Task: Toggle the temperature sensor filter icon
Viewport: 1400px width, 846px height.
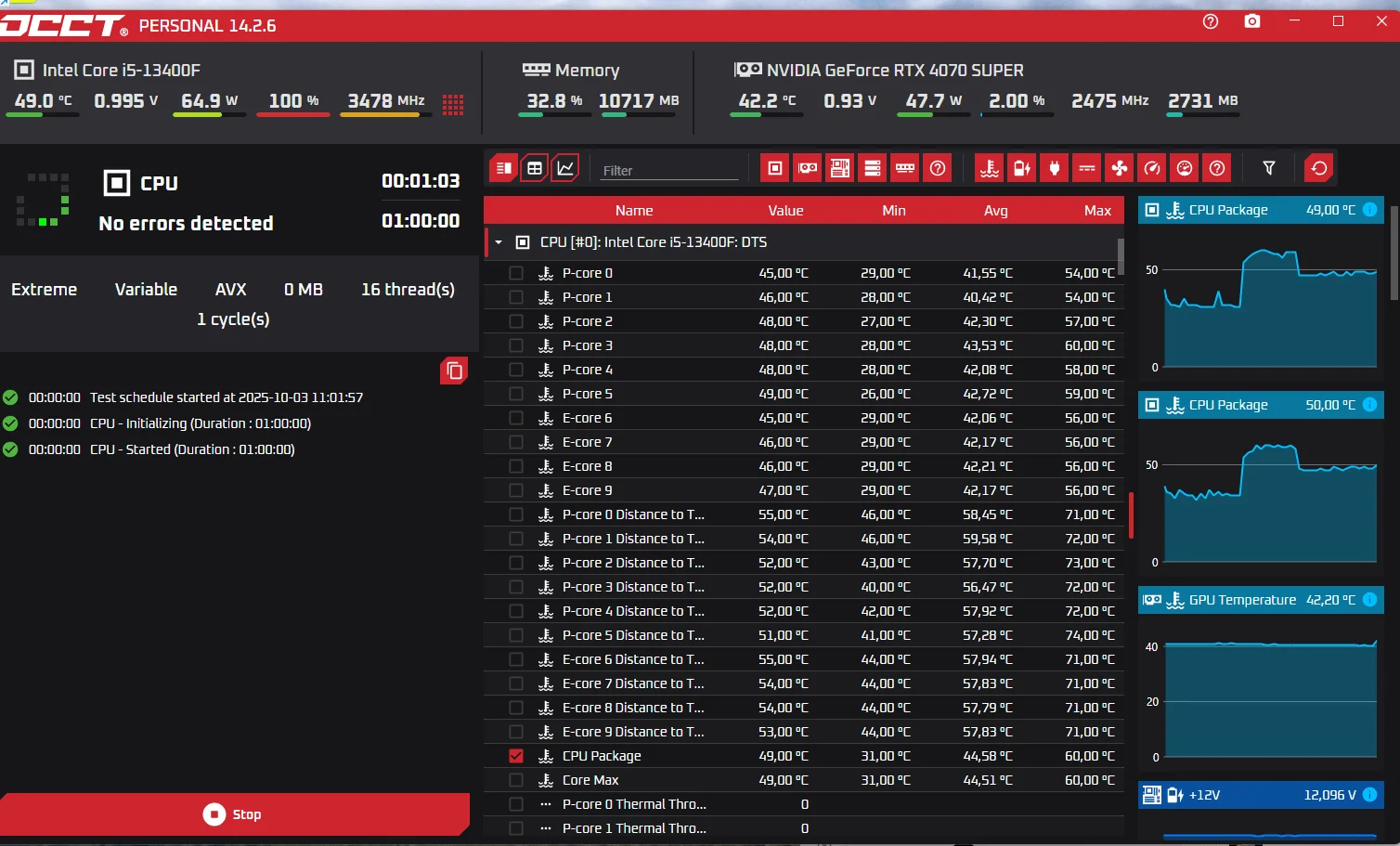Action: tap(990, 168)
